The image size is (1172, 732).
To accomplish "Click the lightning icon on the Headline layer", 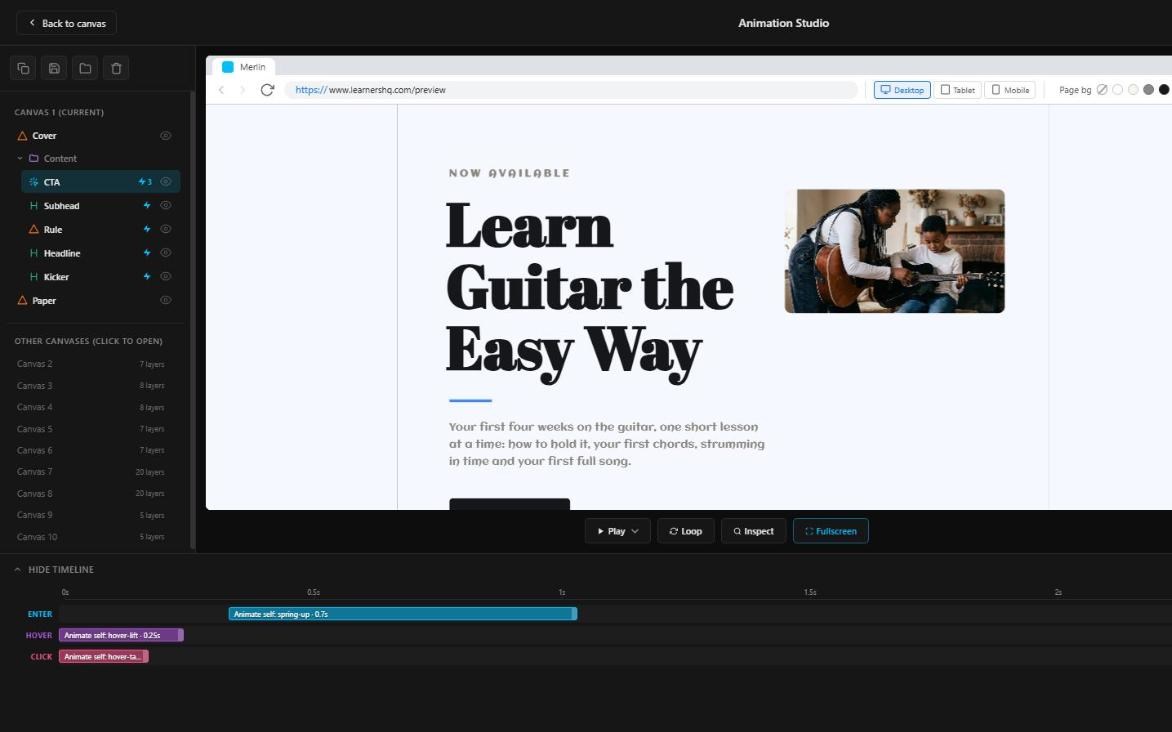I will pyautogui.click(x=146, y=253).
